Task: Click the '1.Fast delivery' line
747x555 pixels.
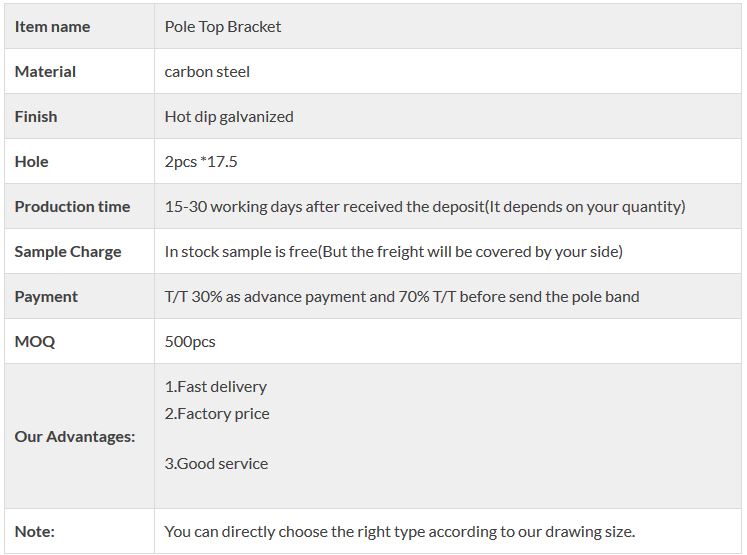Action: pos(216,387)
